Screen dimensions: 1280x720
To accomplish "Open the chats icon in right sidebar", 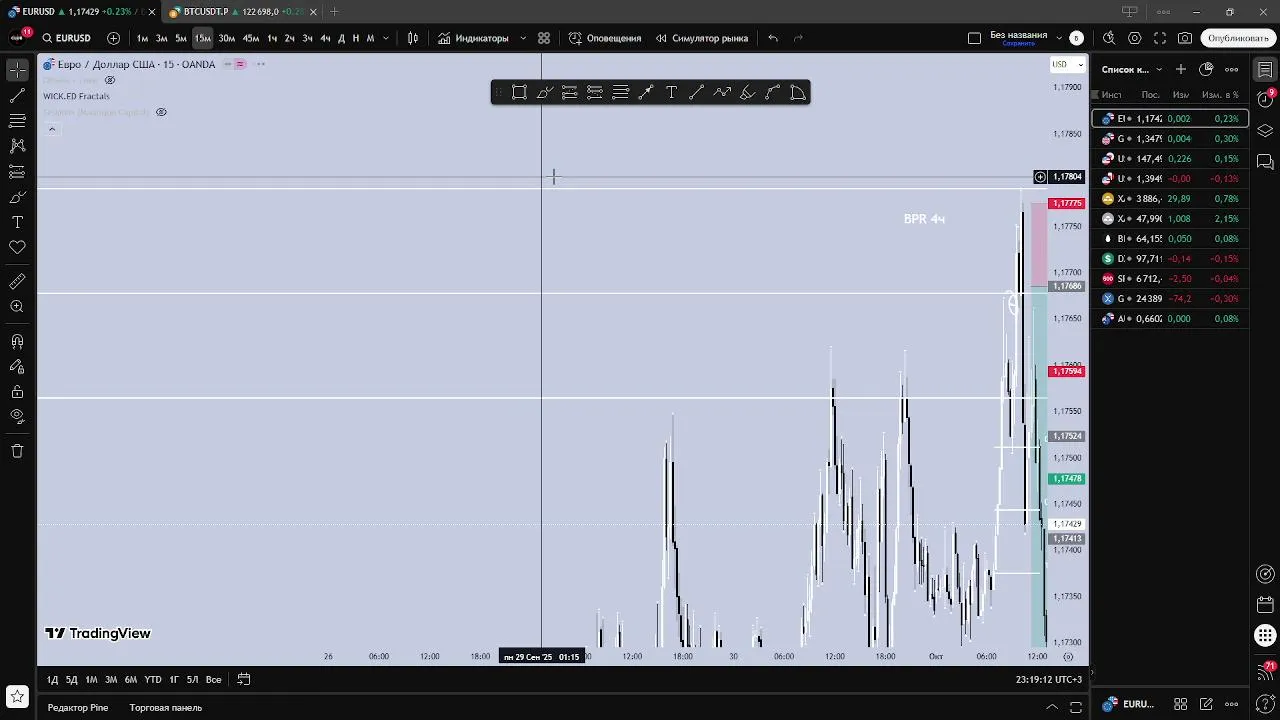I will pyautogui.click(x=1265, y=161).
